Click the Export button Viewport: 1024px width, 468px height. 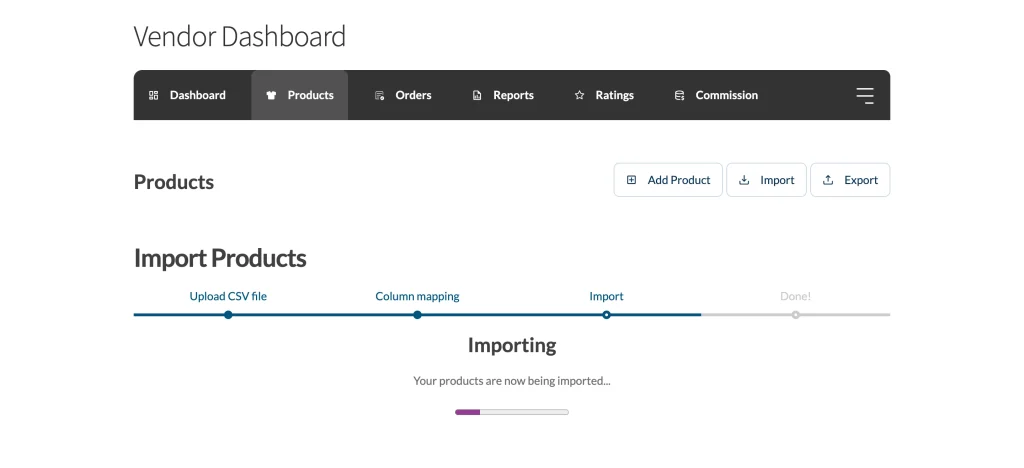[x=850, y=180]
